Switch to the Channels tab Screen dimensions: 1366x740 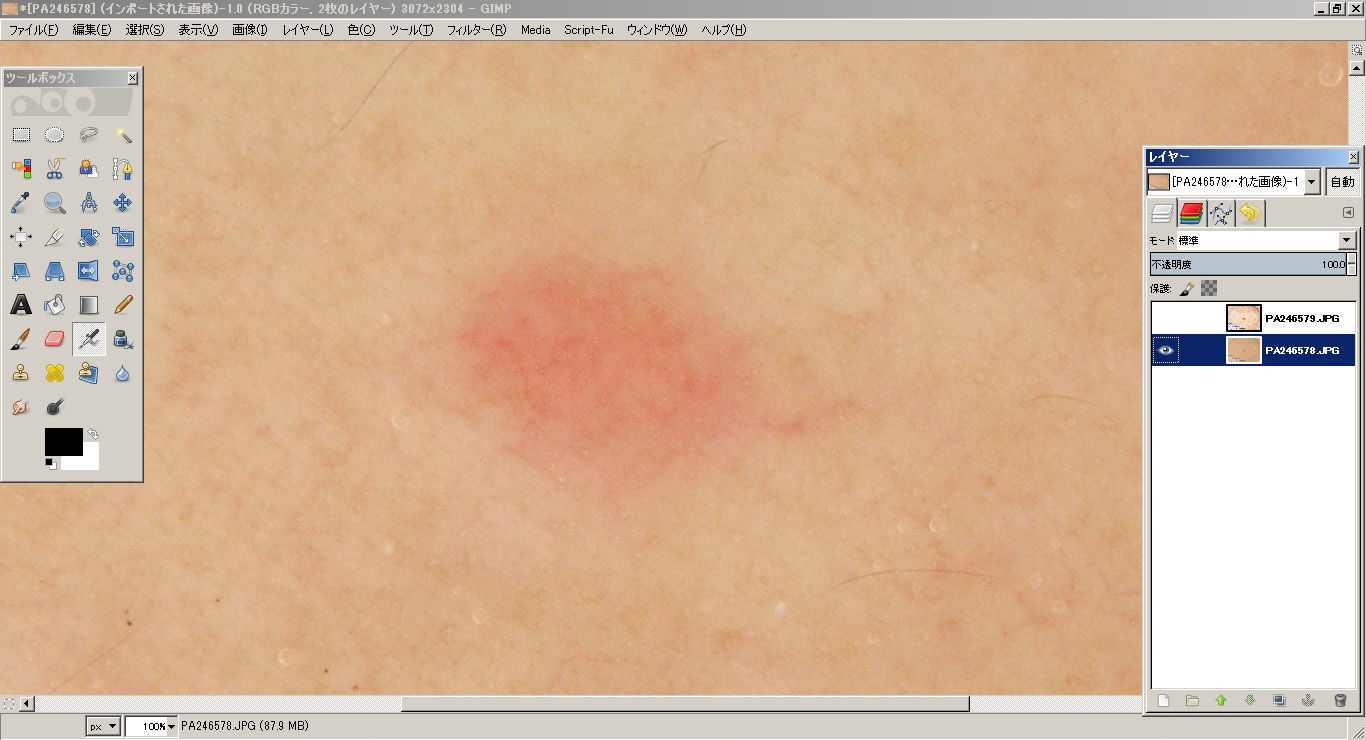1191,212
